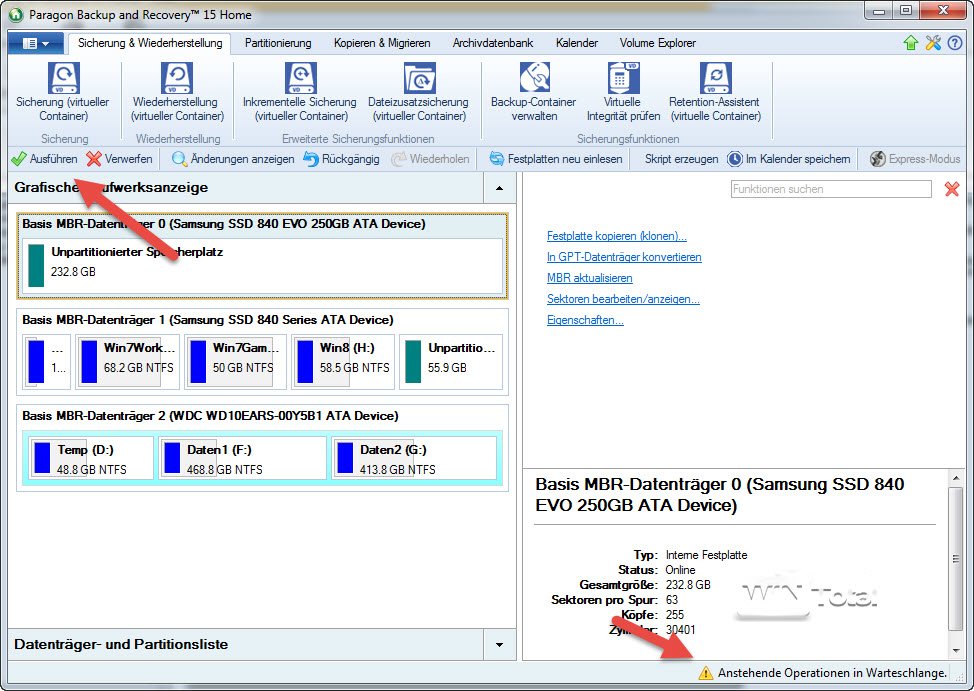
Task: Open Retention-Assistent (virtuelle Container)
Action: click(715, 93)
